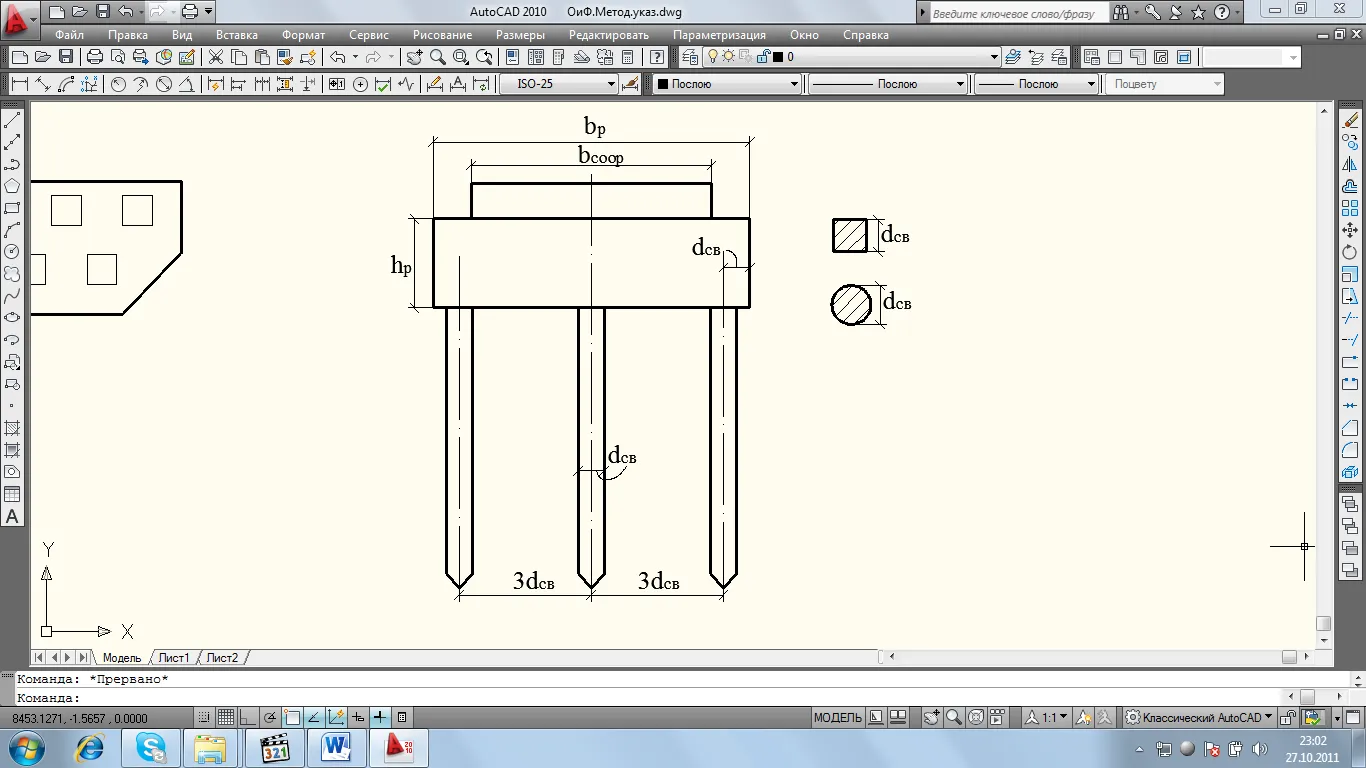Screen dimensions: 1366x768
Task: Select the Multiline Text tool
Action: [x=12, y=516]
